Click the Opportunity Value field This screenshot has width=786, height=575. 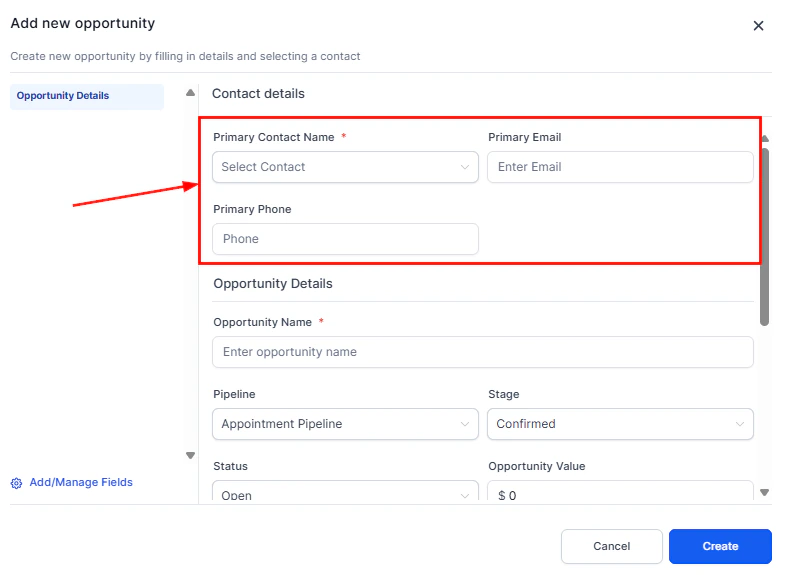point(620,491)
